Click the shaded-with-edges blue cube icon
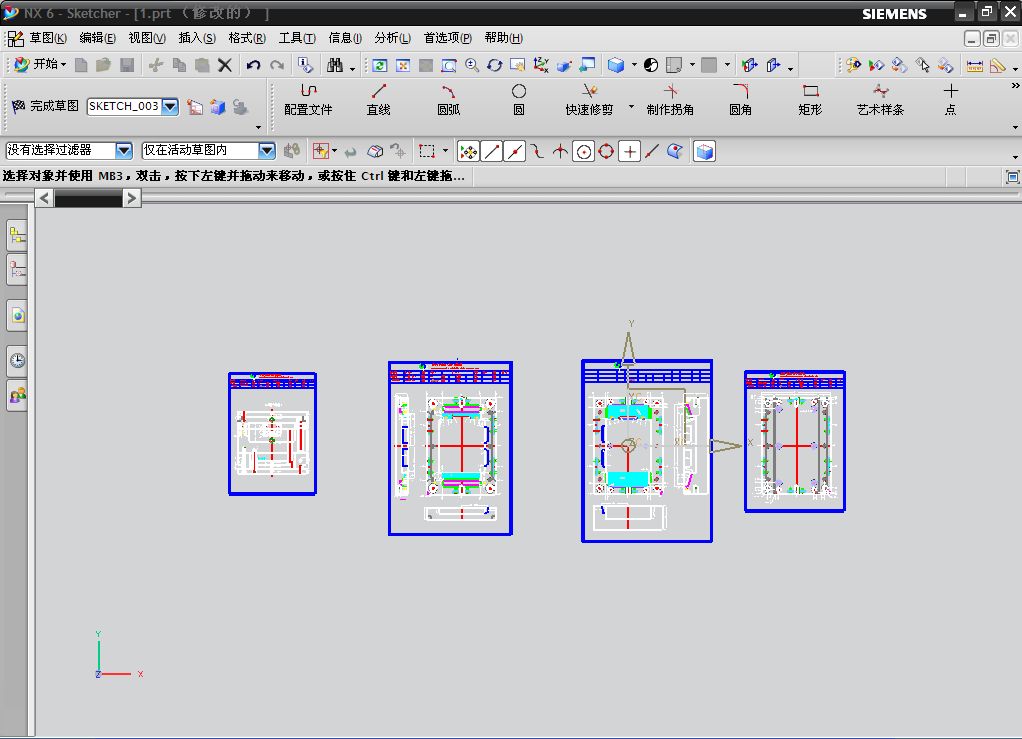The image size is (1022, 739). click(x=615, y=65)
